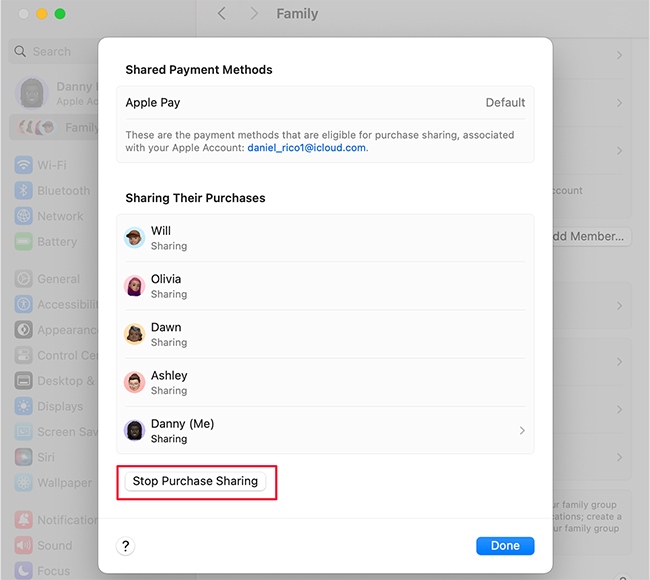The height and width of the screenshot is (580, 650).
Task: Click the Apple Pay payment method row
Action: [325, 102]
